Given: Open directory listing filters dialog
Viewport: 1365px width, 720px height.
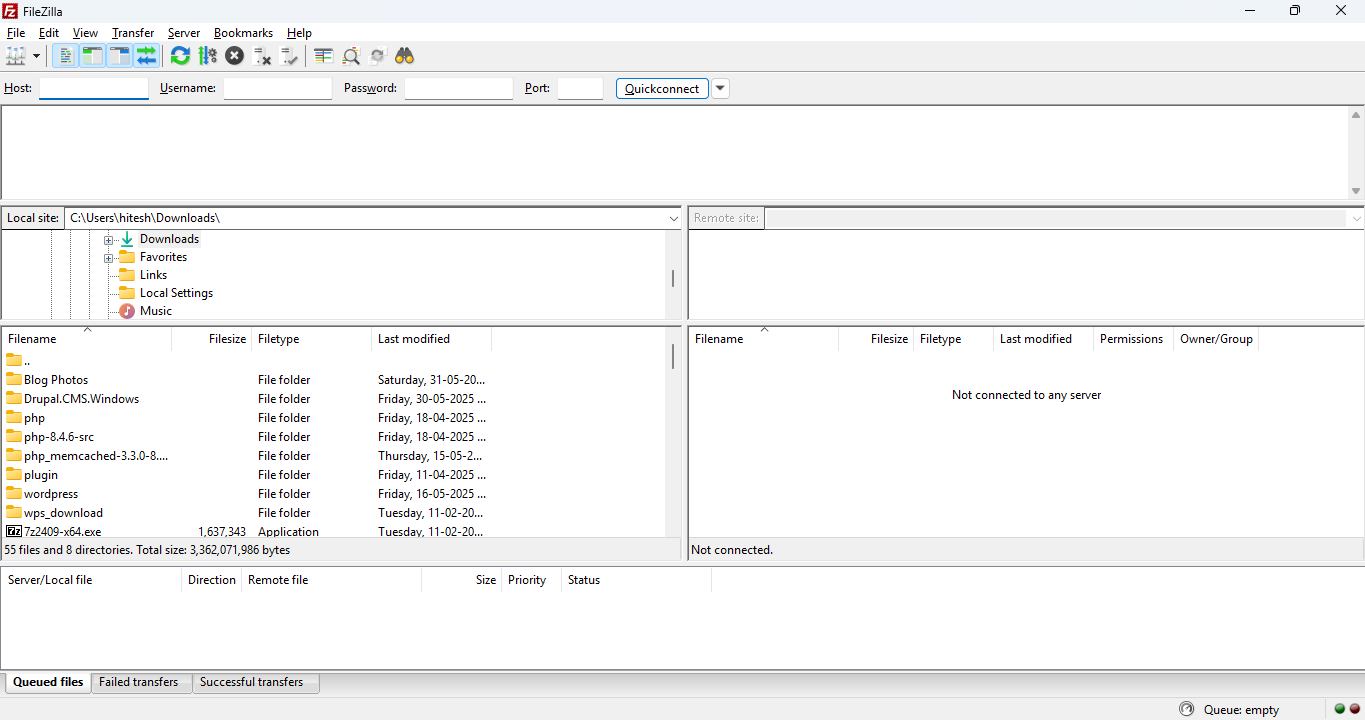Looking at the screenshot, I should click(x=323, y=56).
